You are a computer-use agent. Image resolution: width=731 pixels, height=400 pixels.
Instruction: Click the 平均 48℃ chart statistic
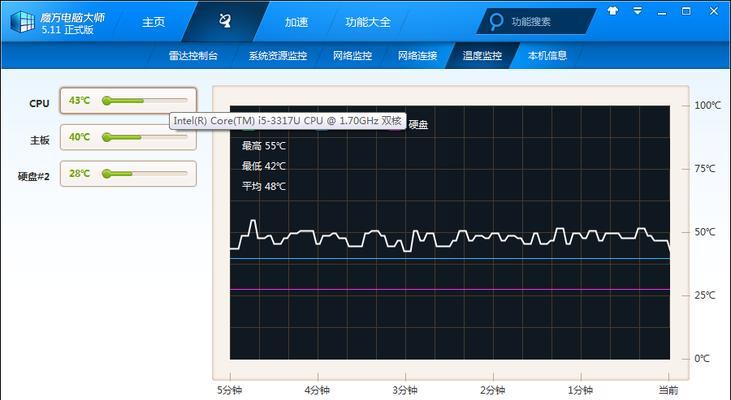pyautogui.click(x=264, y=186)
